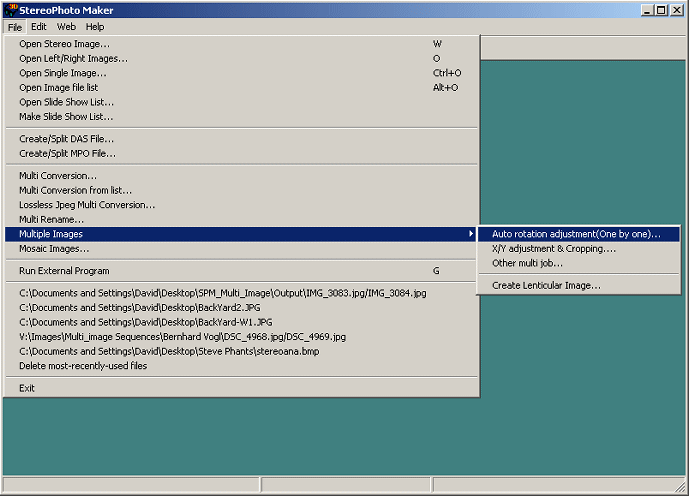Select Open Slide Show List...
Image resolution: width=689 pixels, height=496 pixels.
pos(241,102)
